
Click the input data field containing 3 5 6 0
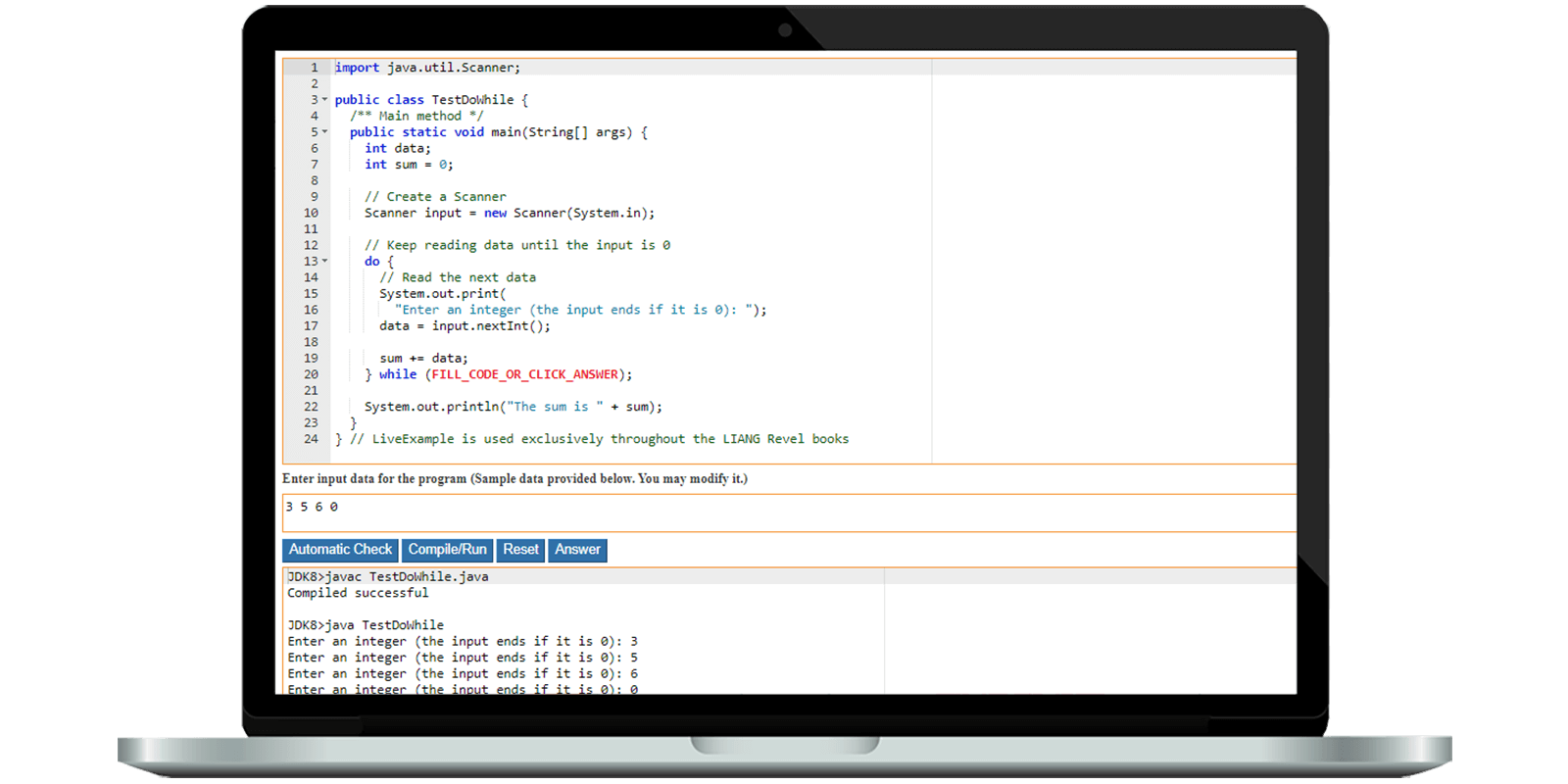[784, 513]
